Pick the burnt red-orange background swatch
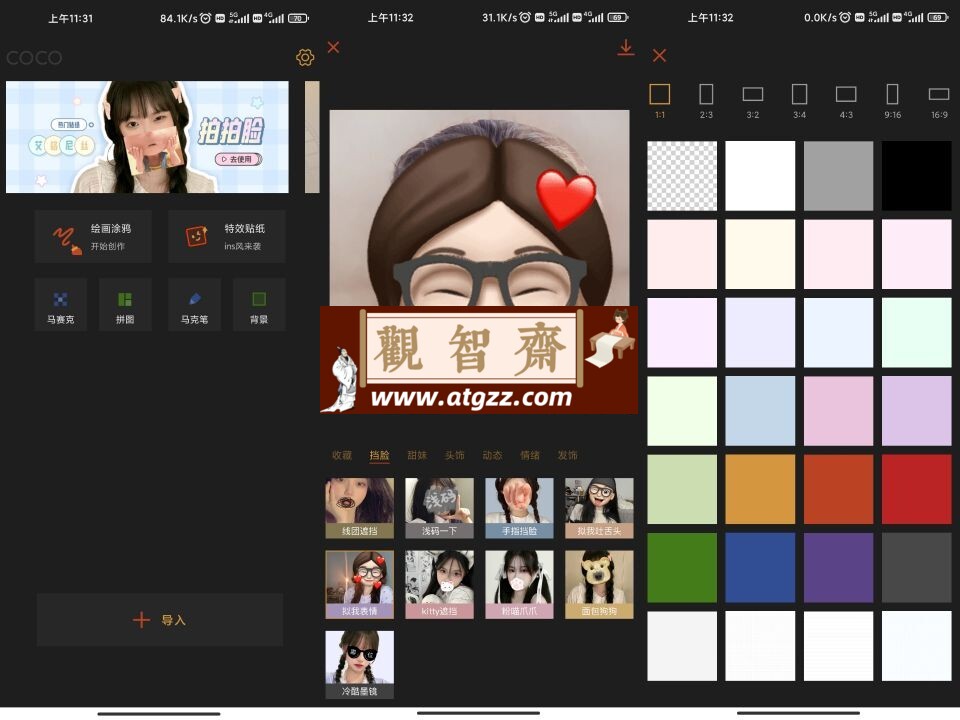The image size is (960, 720). (x=838, y=489)
